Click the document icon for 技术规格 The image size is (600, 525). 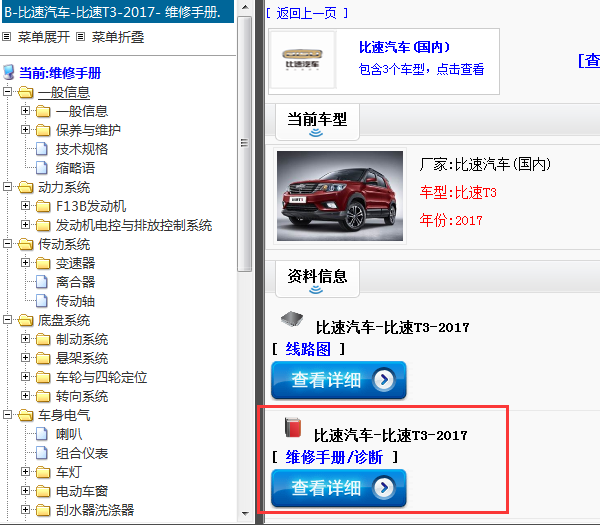pyautogui.click(x=42, y=149)
